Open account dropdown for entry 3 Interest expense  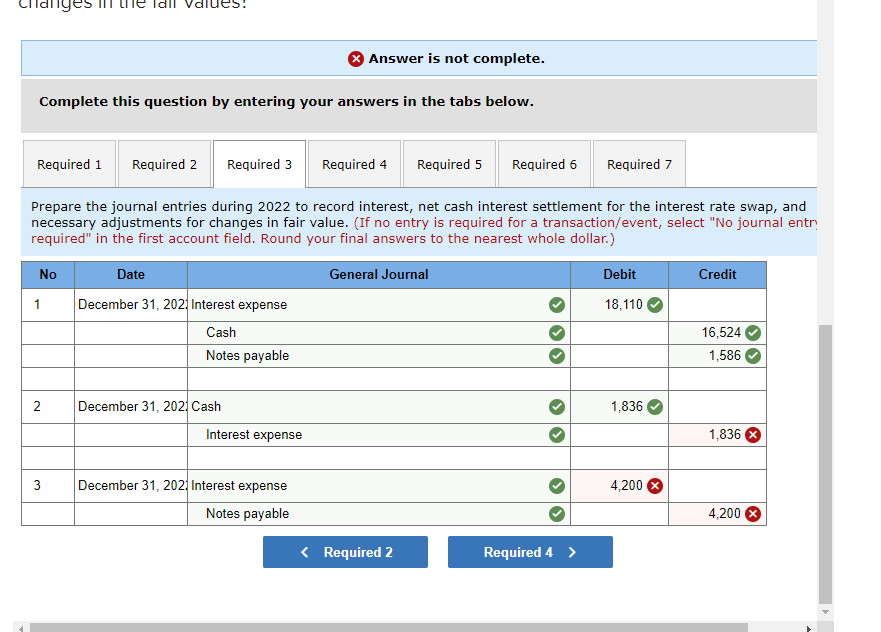pyautogui.click(x=379, y=485)
